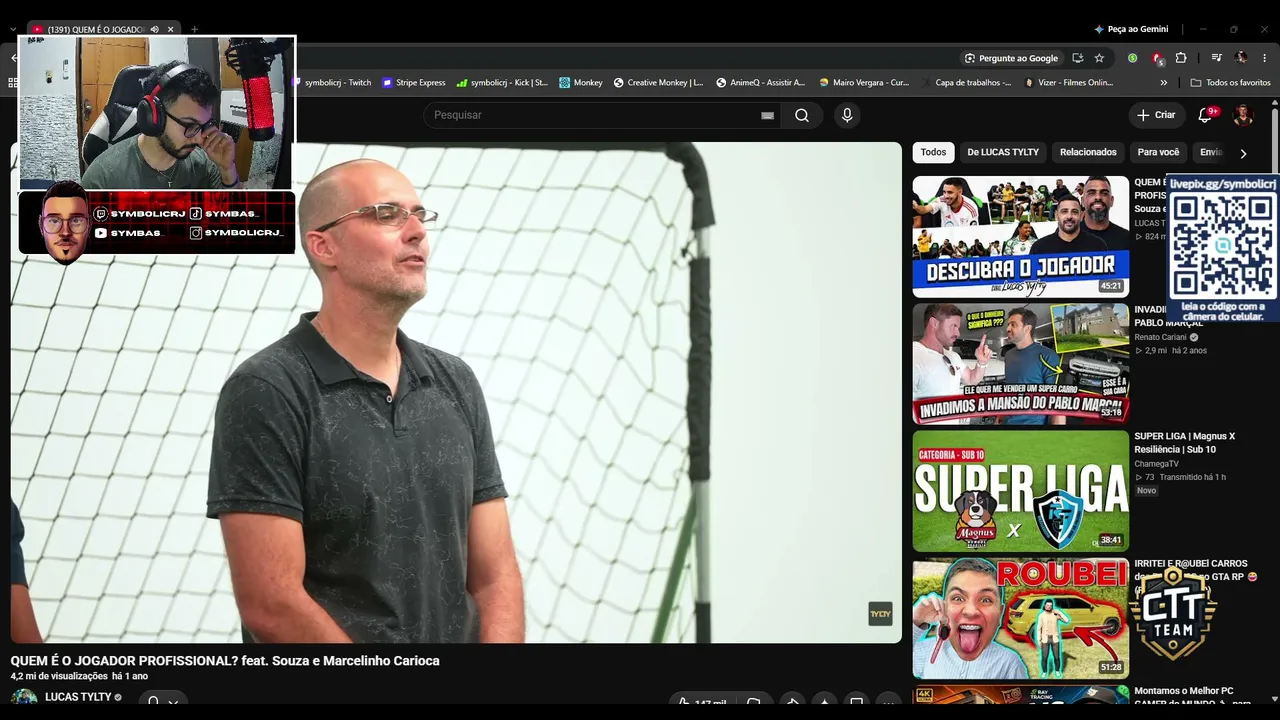
Task: Click 'SUPER LIGA | Magnus X Resiliência' title
Action: pos(1185,443)
